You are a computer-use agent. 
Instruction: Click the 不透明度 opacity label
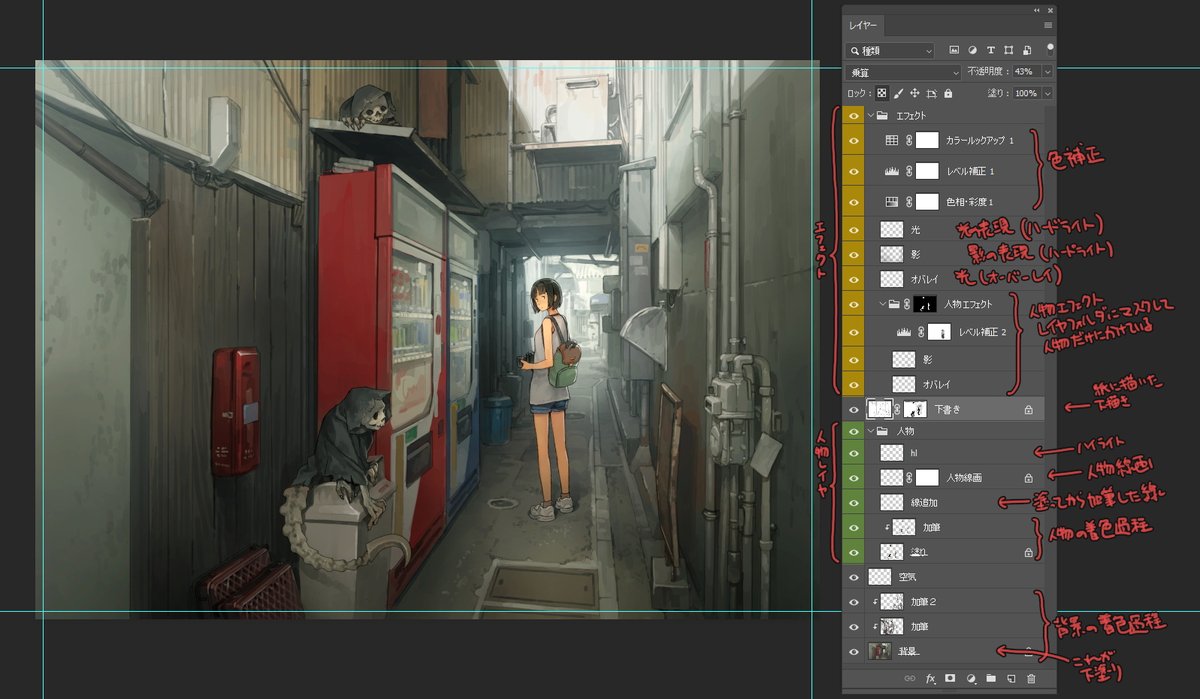point(987,72)
